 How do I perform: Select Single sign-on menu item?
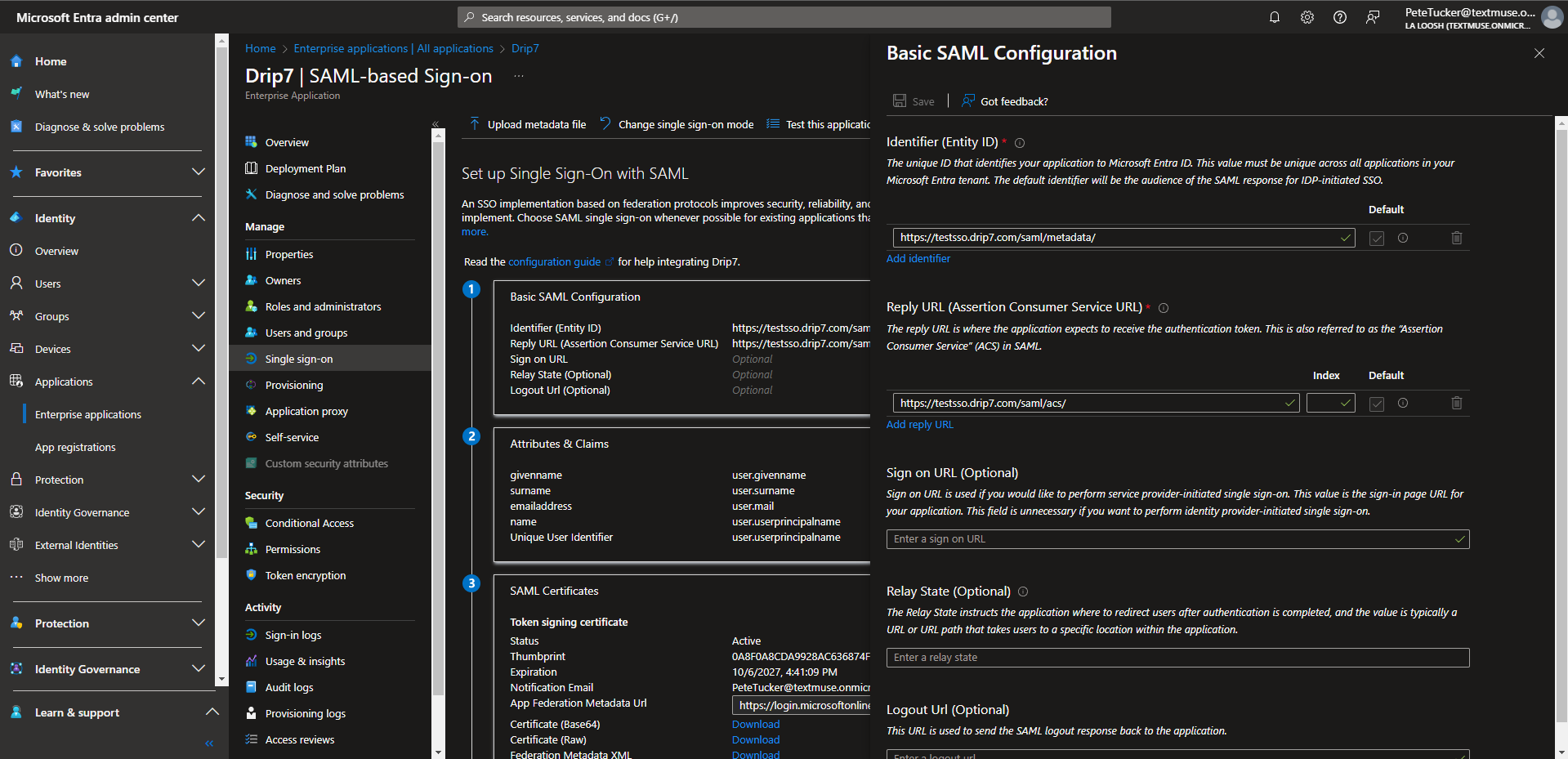coord(330,359)
